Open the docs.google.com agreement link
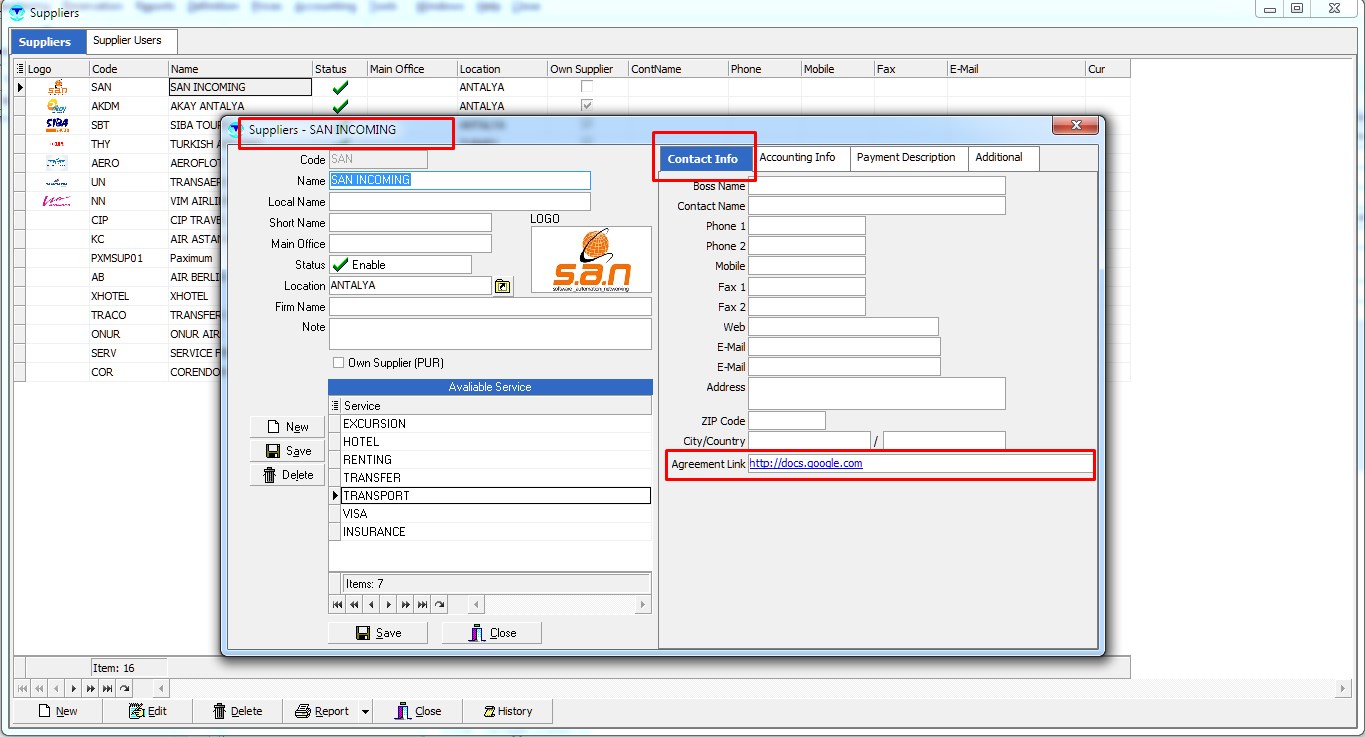Image resolution: width=1365 pixels, height=737 pixels. pyautogui.click(x=806, y=464)
